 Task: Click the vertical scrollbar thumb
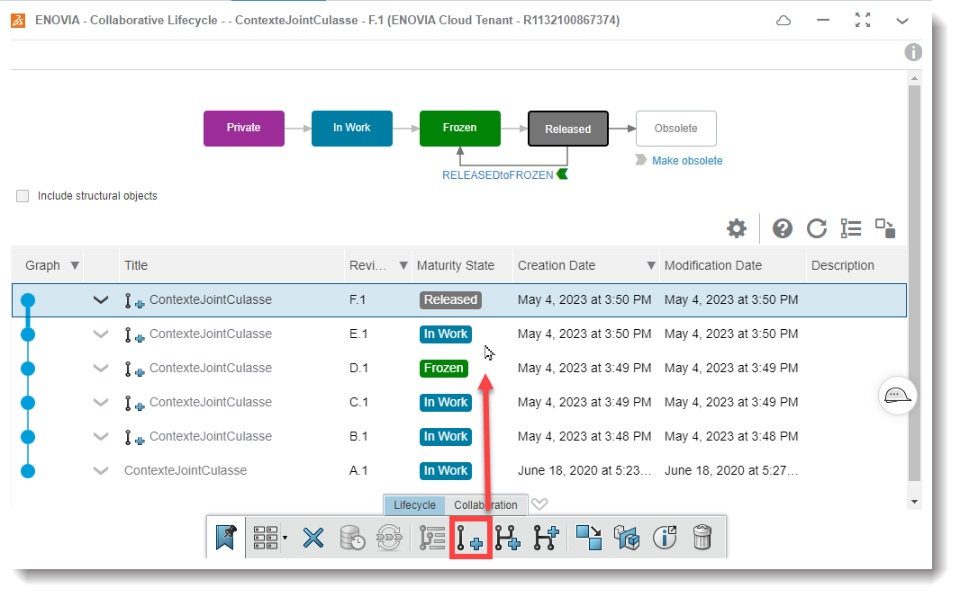pyautogui.click(x=914, y=283)
